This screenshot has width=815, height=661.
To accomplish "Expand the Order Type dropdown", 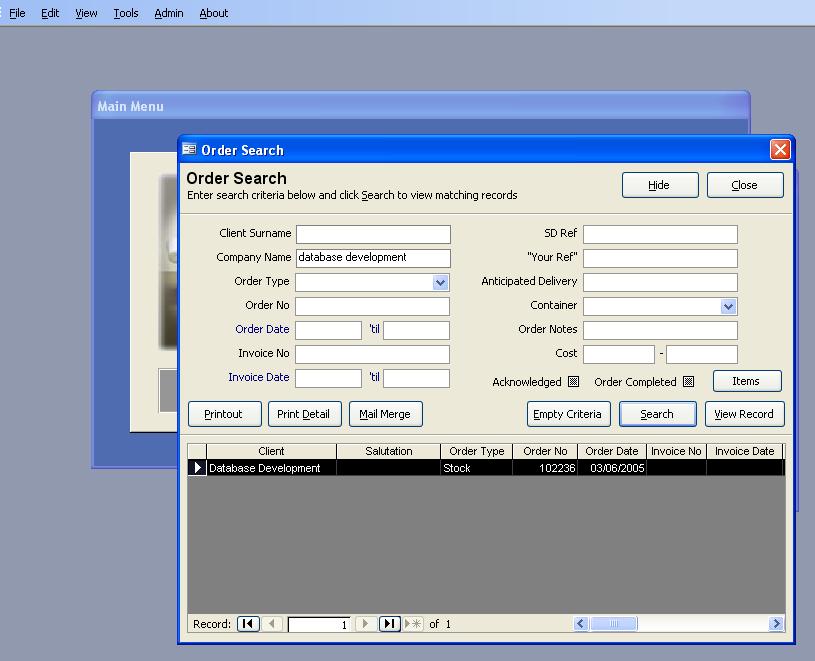I will [x=441, y=283].
